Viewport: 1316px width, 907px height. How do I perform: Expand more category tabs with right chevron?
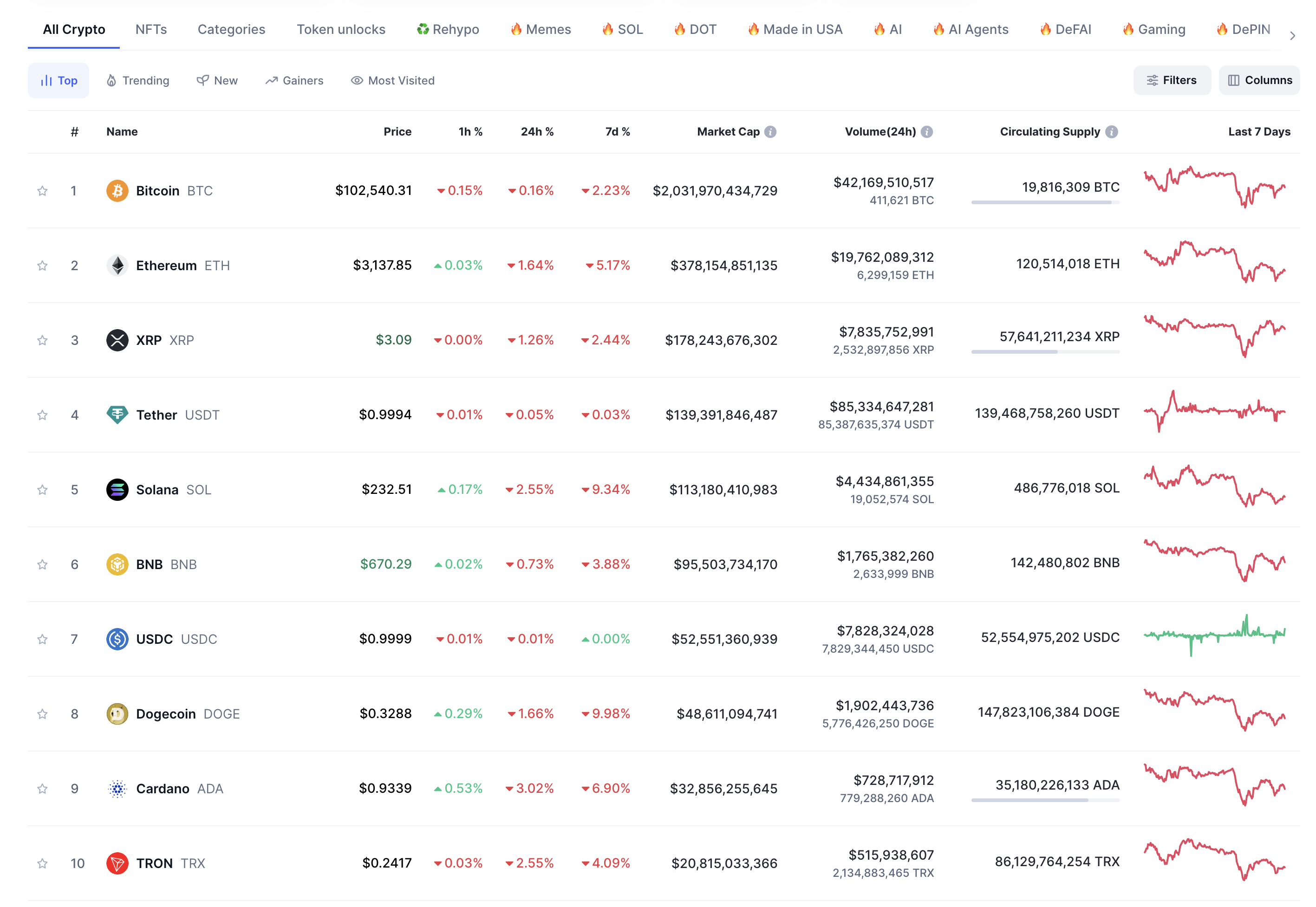[1292, 36]
